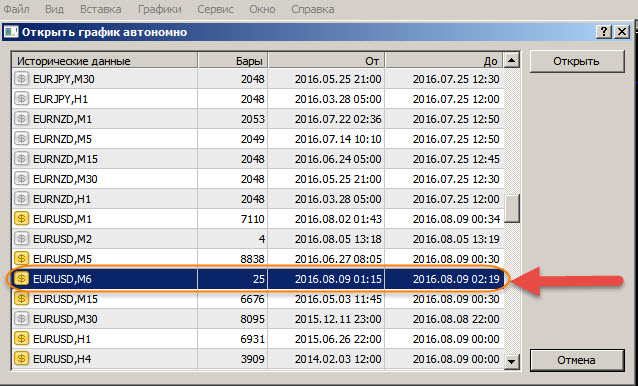638x386 pixels.
Task: Open the Сервис menu
Action: pyautogui.click(x=215, y=9)
